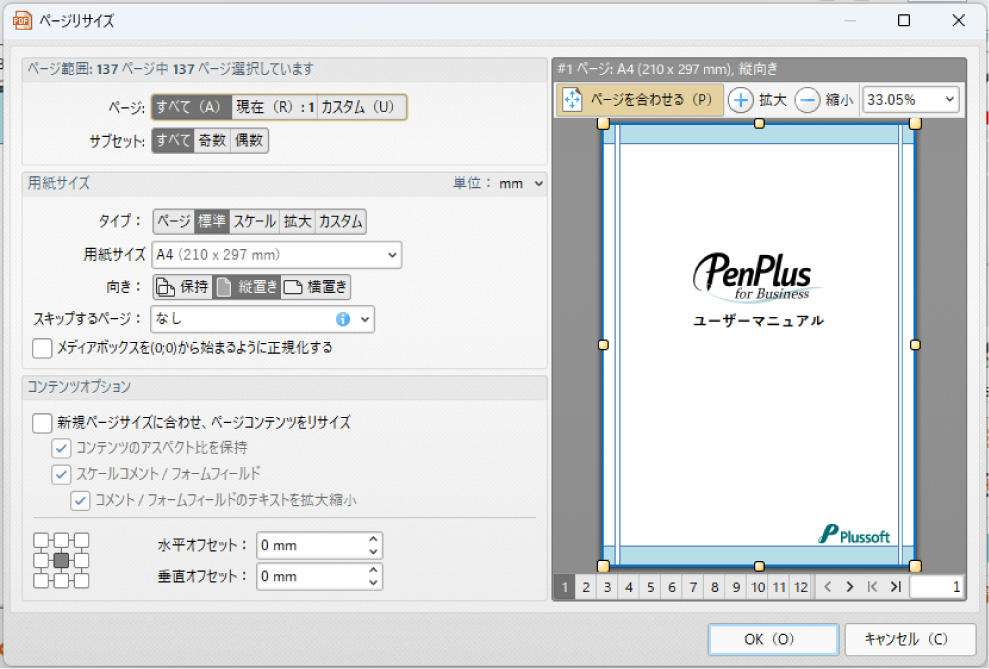The image size is (989, 669).
Task: Toggle スケールコメント / フォームフィールド checkbox
Action: click(x=61, y=474)
